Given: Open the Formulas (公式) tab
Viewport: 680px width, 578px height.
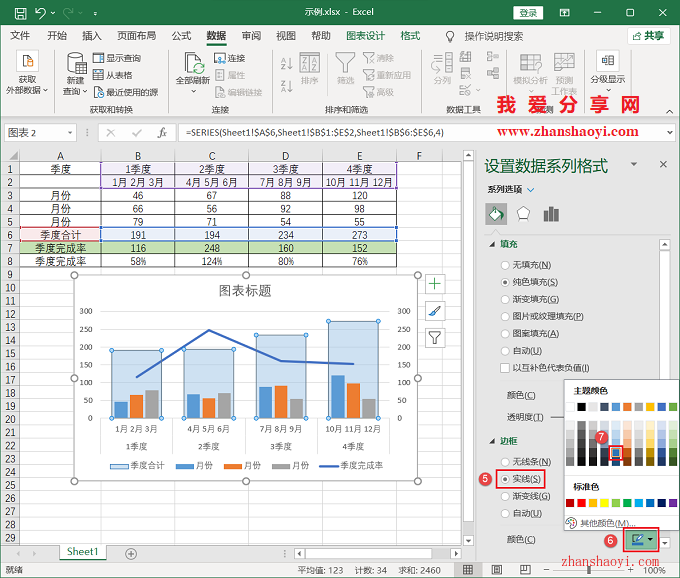Looking at the screenshot, I should point(181,36).
